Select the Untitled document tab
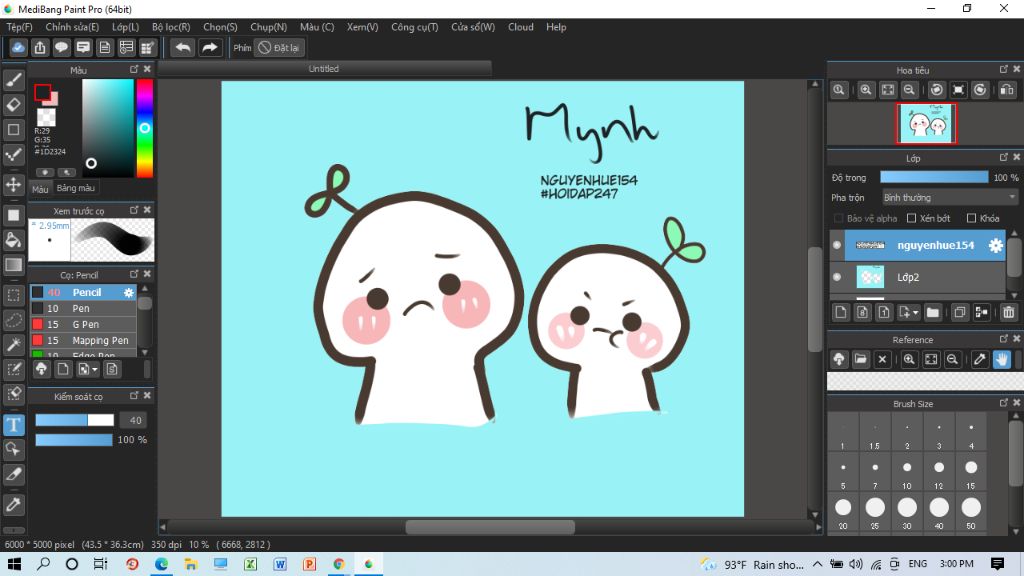 (x=324, y=69)
